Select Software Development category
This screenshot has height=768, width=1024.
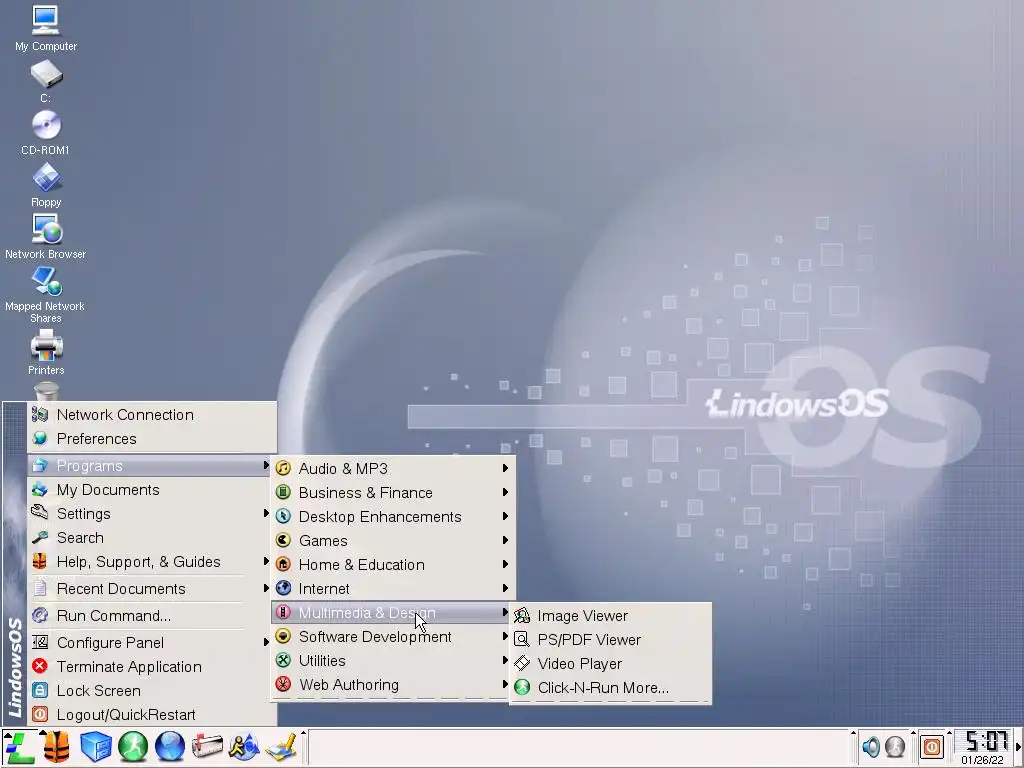[392, 637]
